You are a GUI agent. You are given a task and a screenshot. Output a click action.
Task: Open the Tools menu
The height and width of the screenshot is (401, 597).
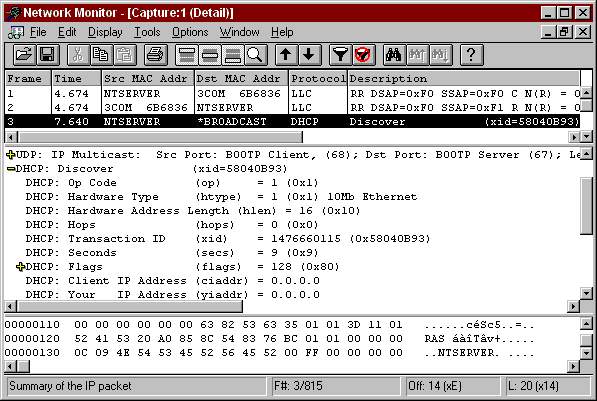point(147,32)
